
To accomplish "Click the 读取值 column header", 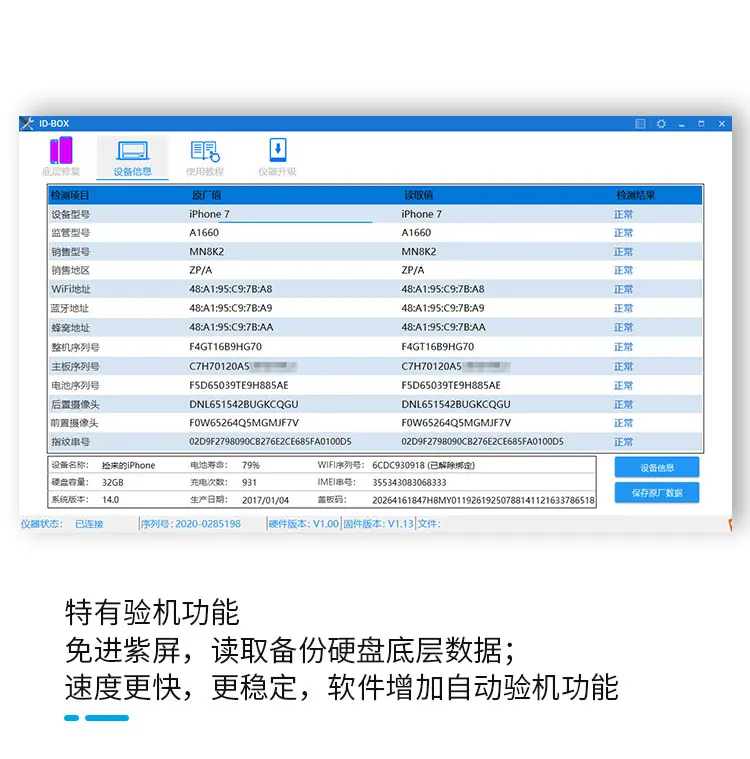I will coord(419,196).
